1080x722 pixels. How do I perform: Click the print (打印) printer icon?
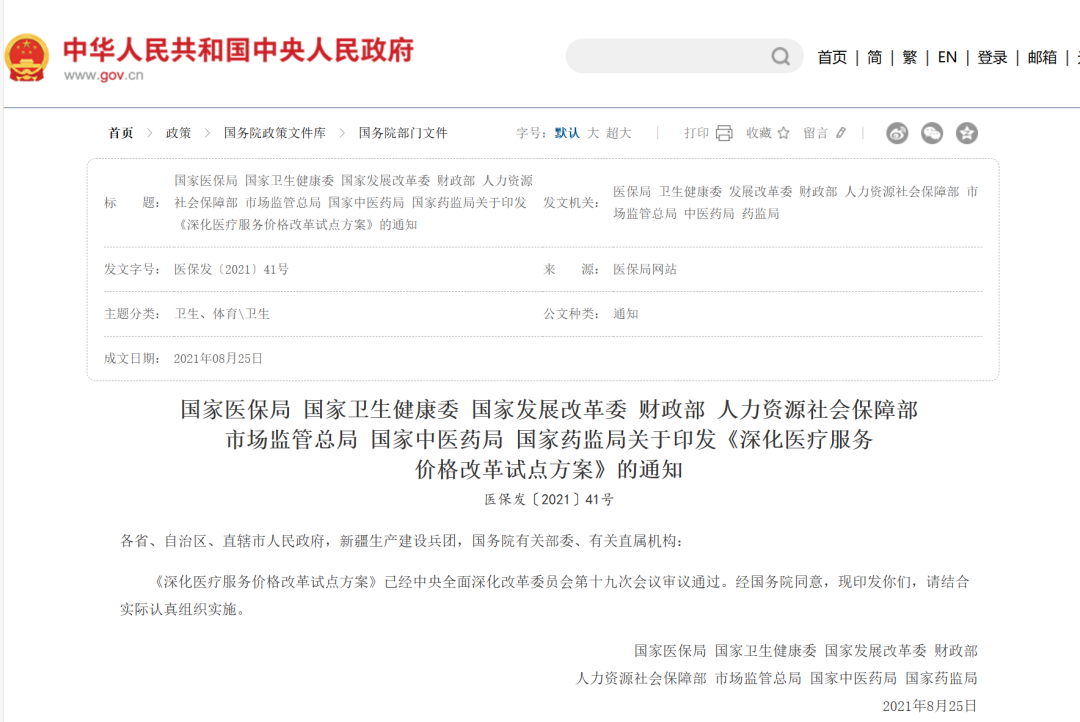tap(724, 133)
